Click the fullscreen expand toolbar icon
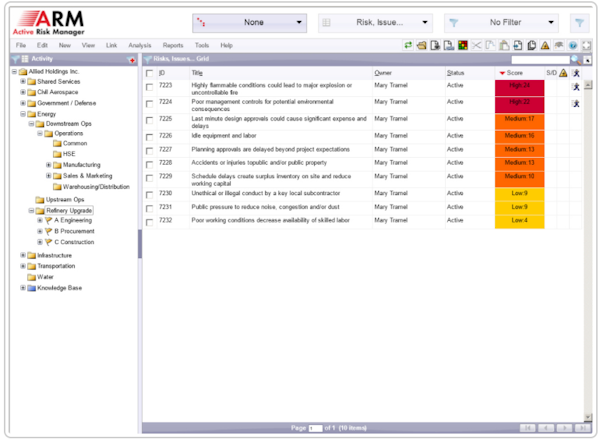600x443 pixels. [586, 46]
